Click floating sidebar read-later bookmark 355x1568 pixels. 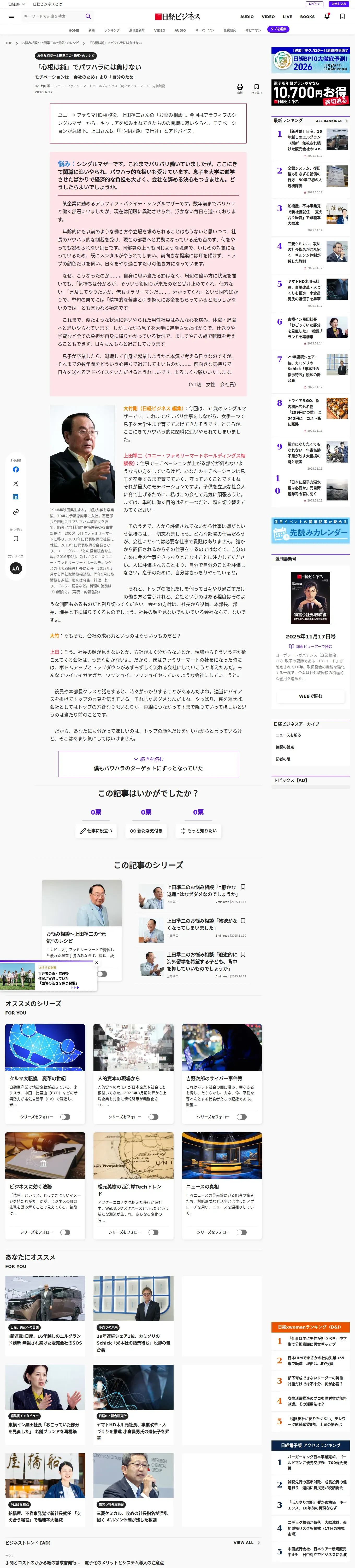[x=16, y=539]
